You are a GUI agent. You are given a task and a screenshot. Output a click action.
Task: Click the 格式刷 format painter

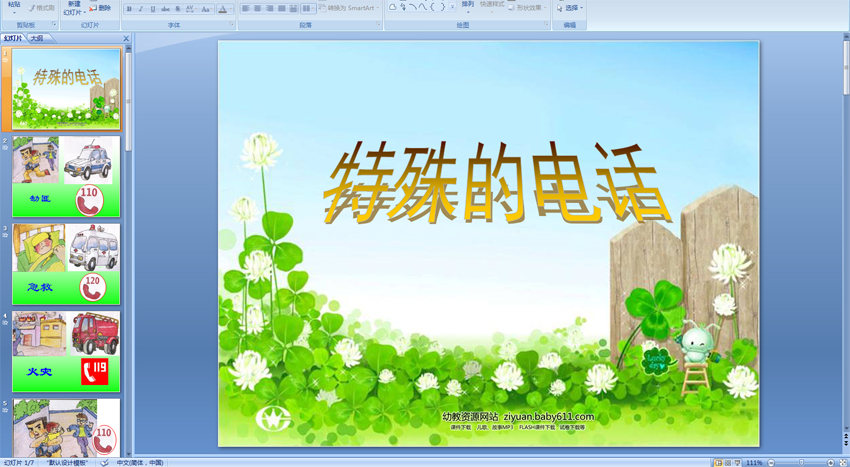(41, 8)
